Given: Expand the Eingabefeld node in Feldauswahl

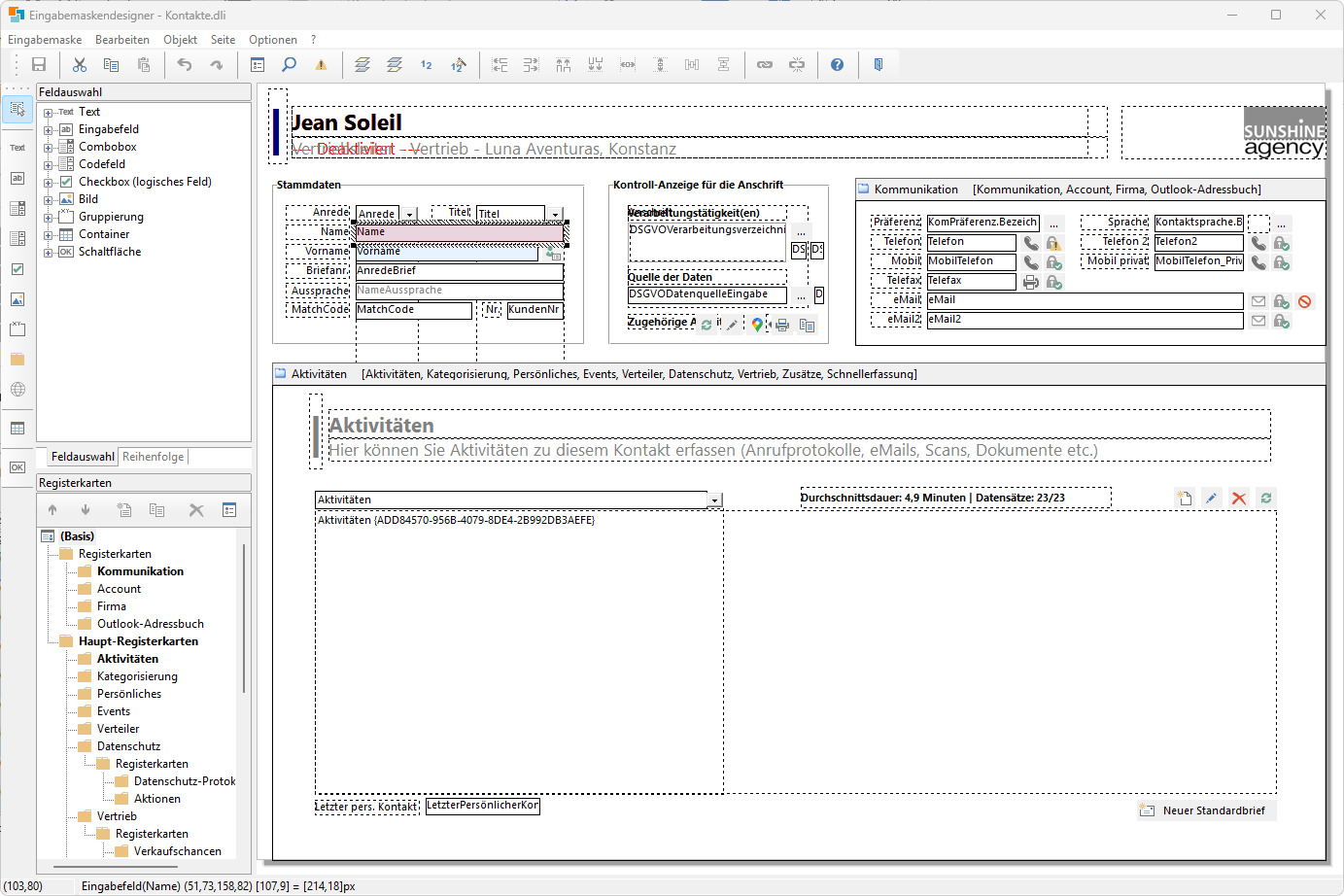Looking at the screenshot, I should [x=48, y=130].
